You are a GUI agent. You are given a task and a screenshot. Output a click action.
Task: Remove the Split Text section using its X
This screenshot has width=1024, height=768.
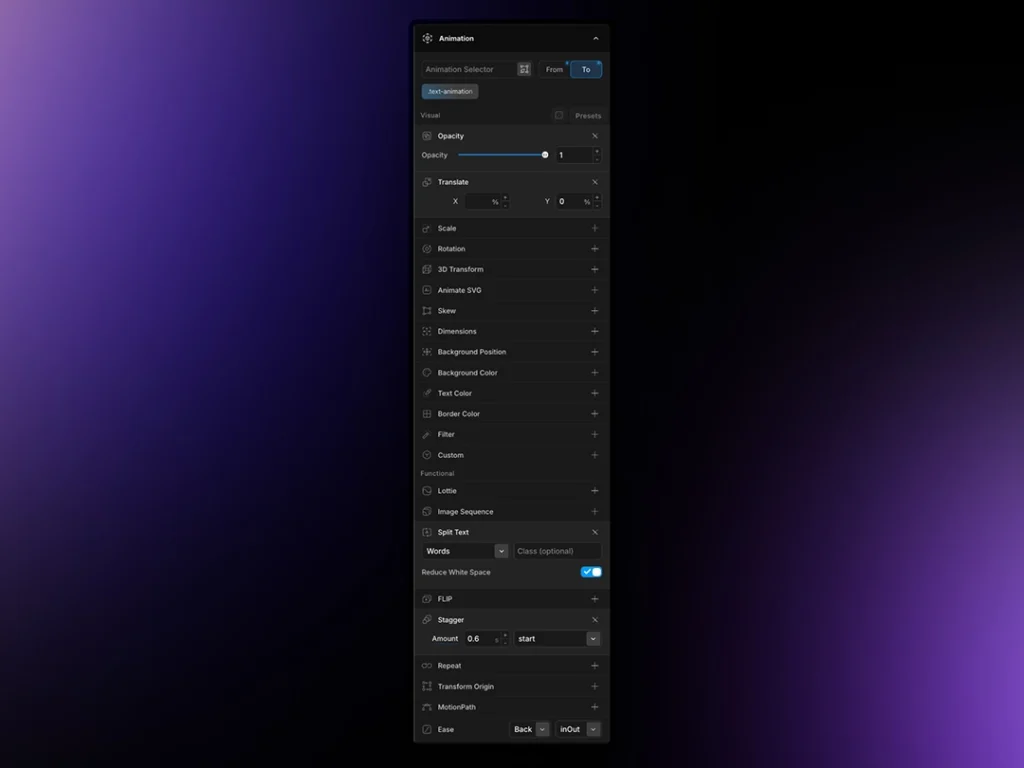[595, 532]
